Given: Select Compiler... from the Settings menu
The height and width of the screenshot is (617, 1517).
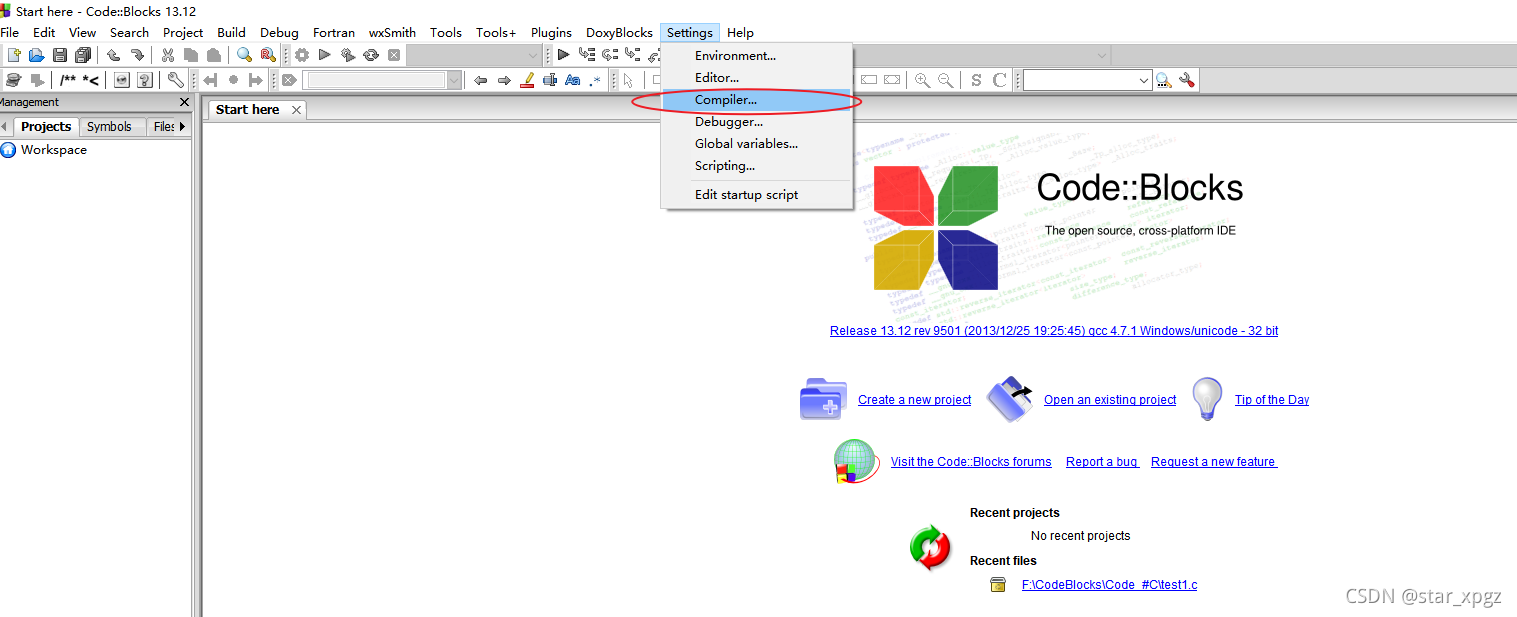Looking at the screenshot, I should 756,100.
